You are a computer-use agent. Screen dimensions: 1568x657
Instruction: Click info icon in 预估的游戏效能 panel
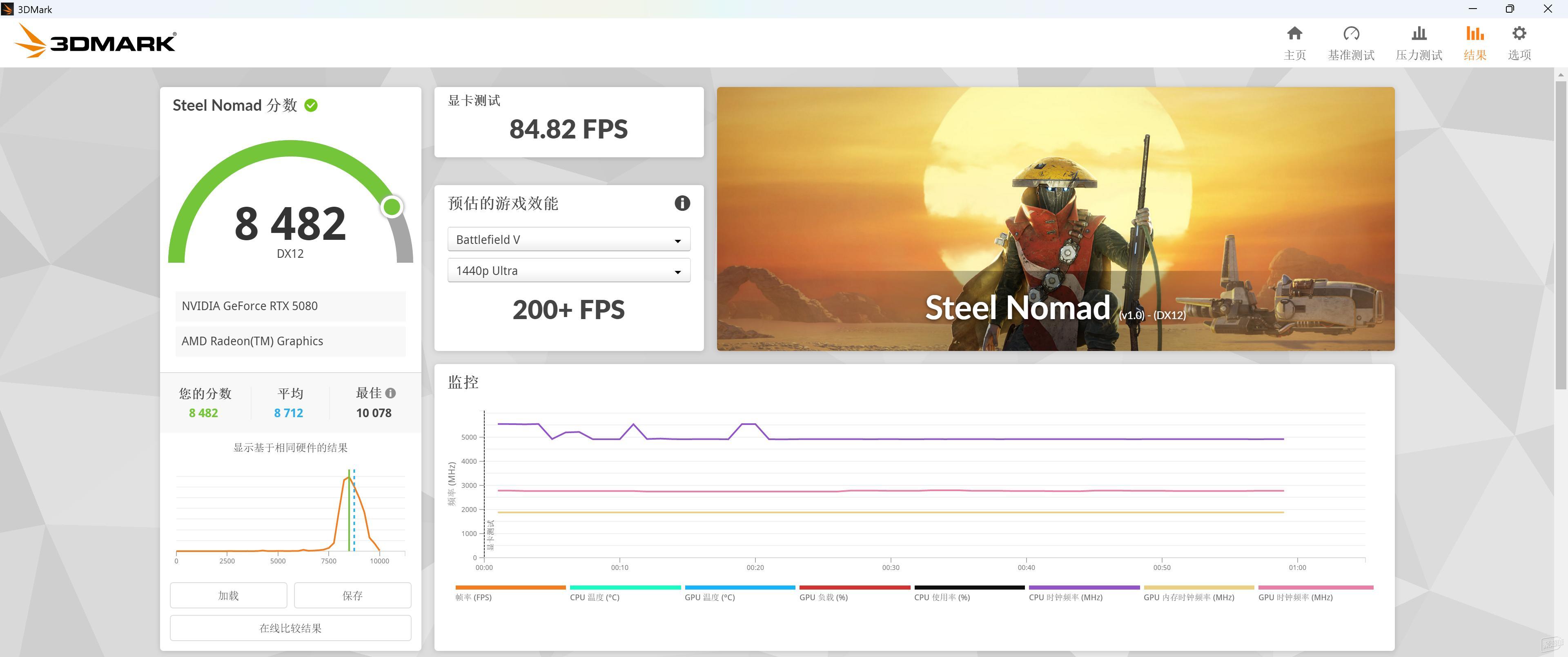(682, 203)
